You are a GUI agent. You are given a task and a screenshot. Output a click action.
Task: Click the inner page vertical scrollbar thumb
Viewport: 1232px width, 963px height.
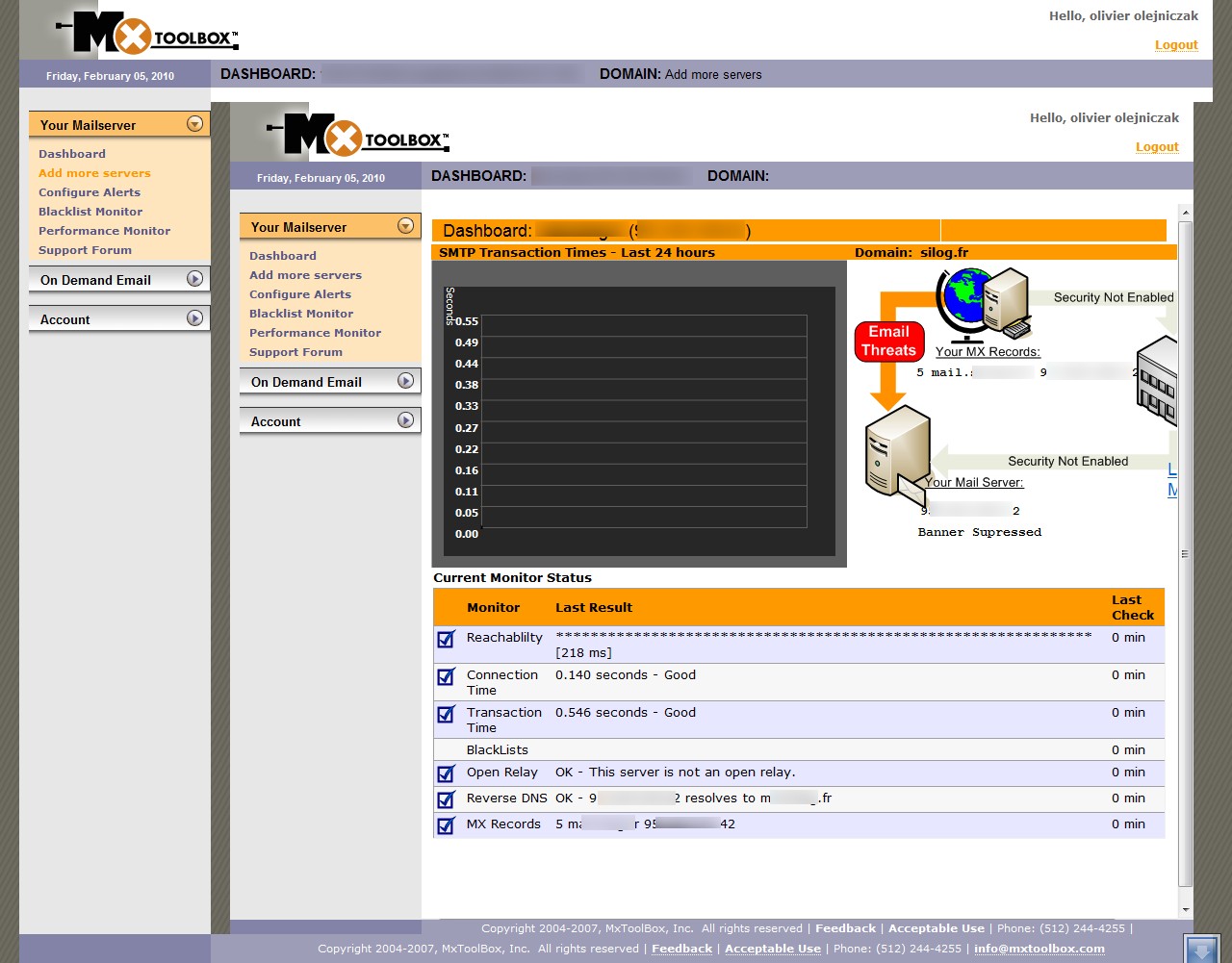pos(1186,553)
